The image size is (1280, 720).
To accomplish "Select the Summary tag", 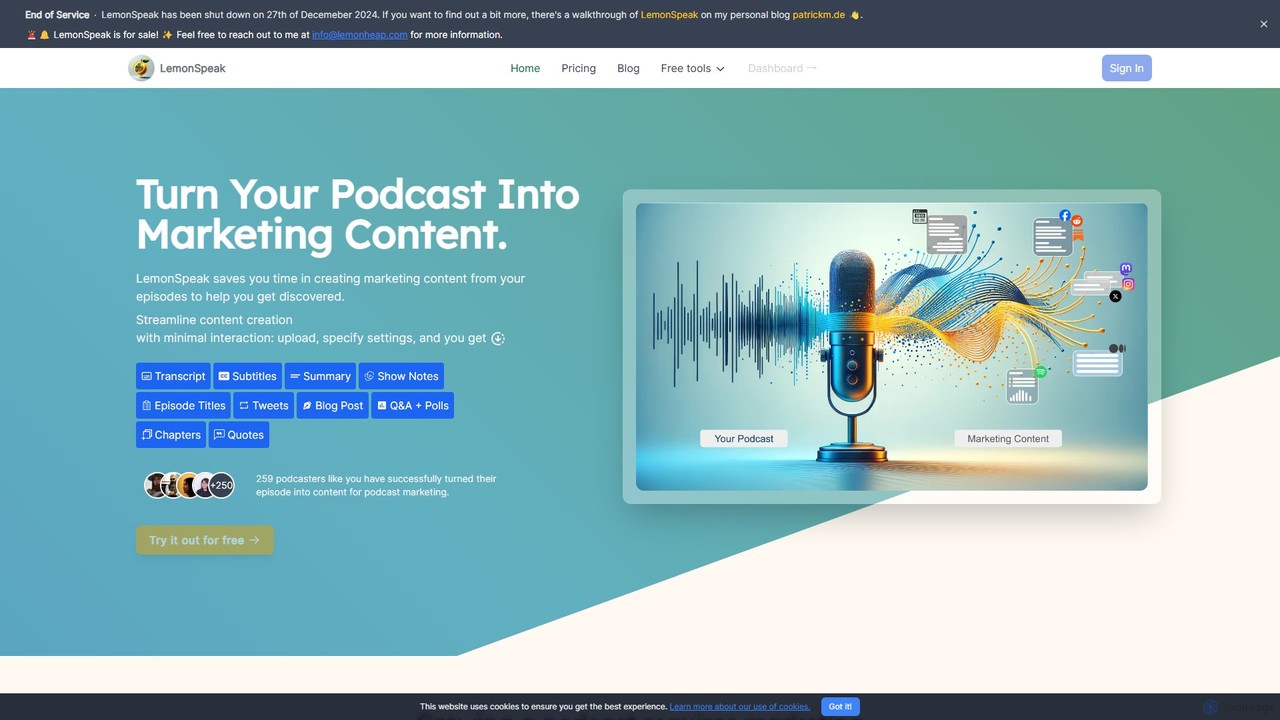I will pos(320,376).
